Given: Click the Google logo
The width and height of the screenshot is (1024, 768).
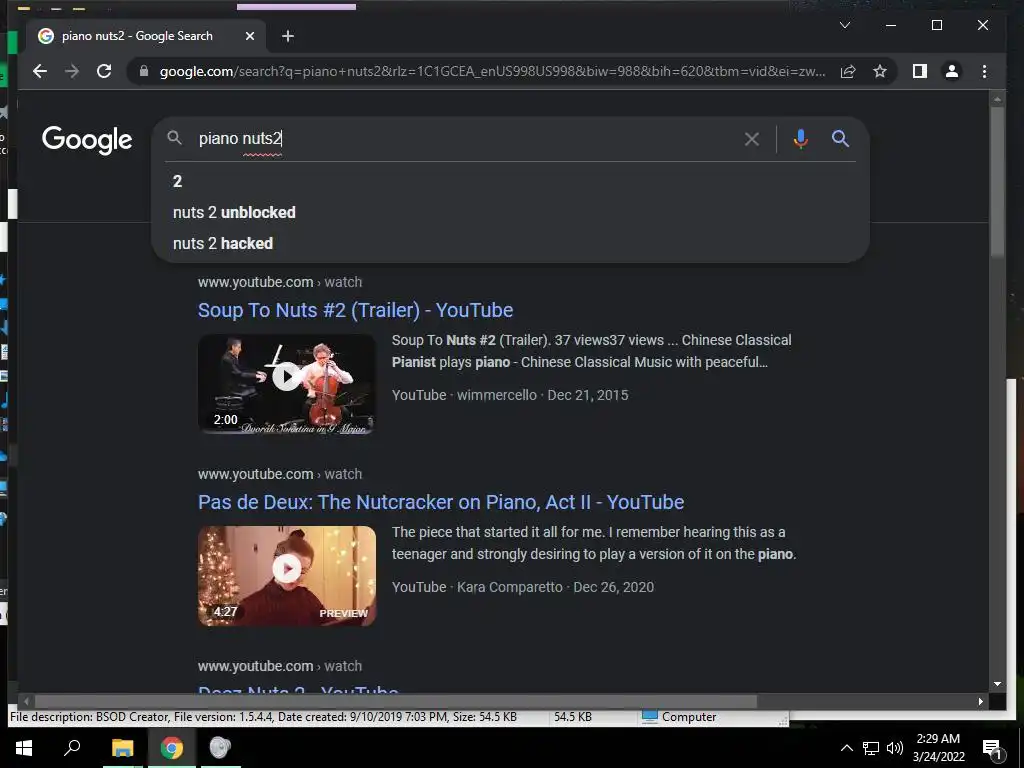Looking at the screenshot, I should [x=87, y=139].
